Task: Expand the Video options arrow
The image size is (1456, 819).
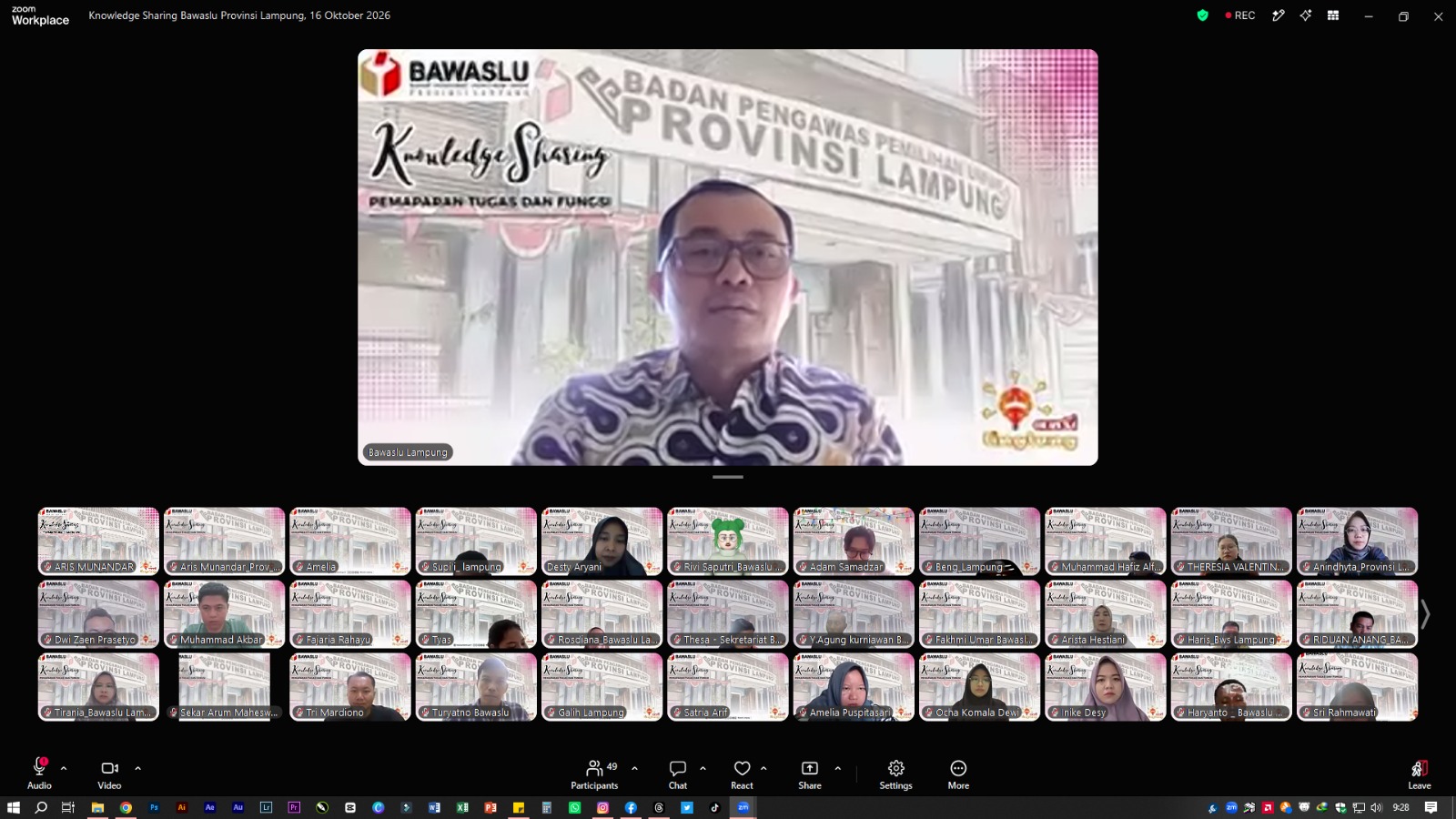Action: click(x=137, y=768)
